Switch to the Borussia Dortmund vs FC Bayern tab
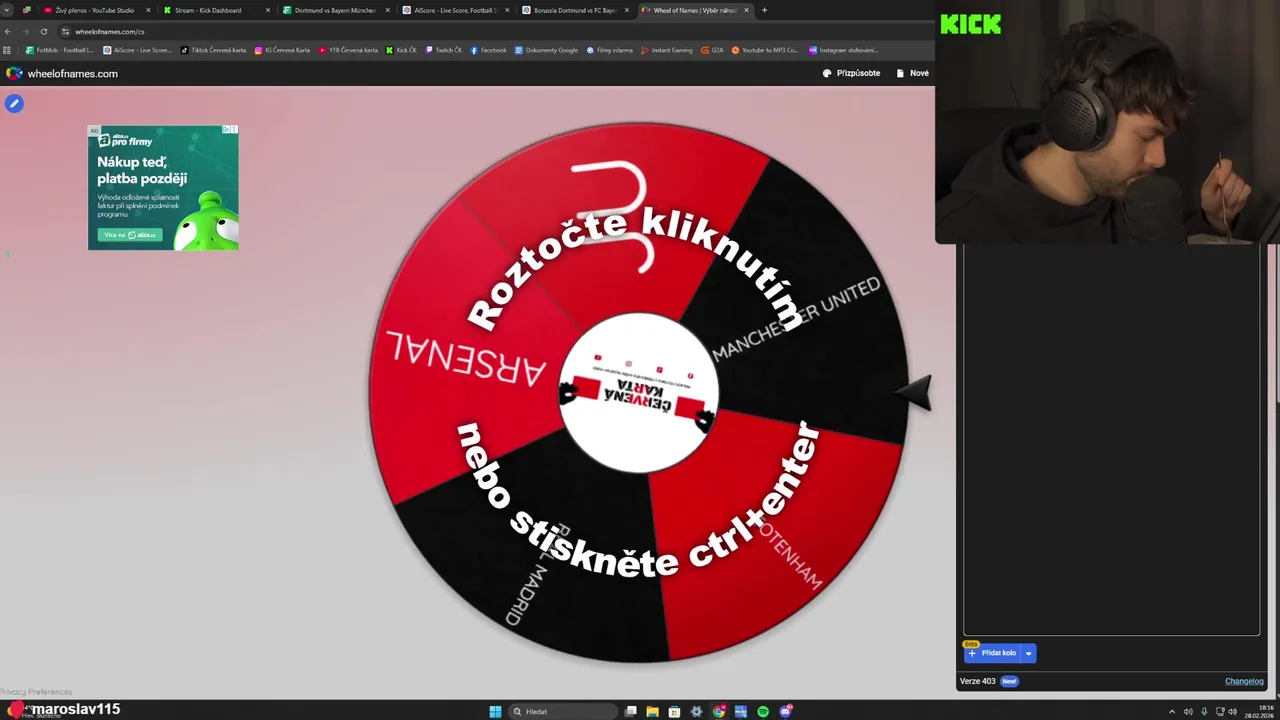Viewport: 1280px width, 720px height. (x=575, y=10)
